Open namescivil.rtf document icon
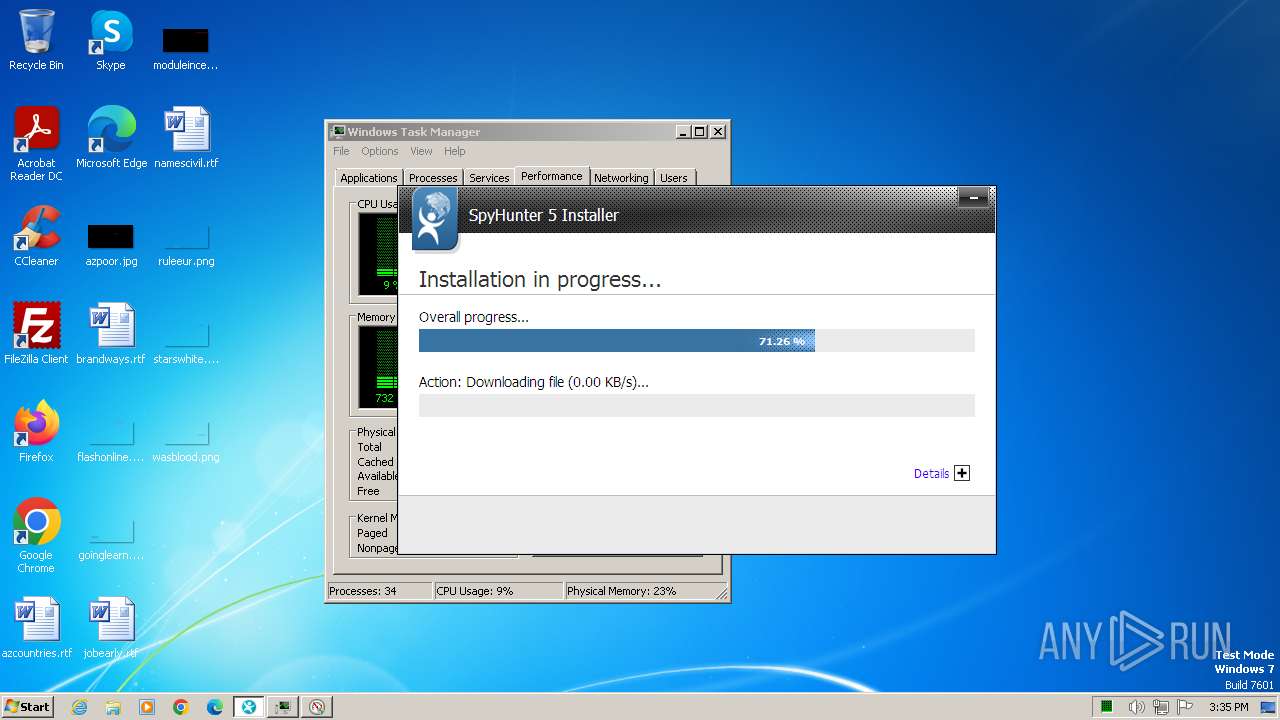 coord(186,137)
